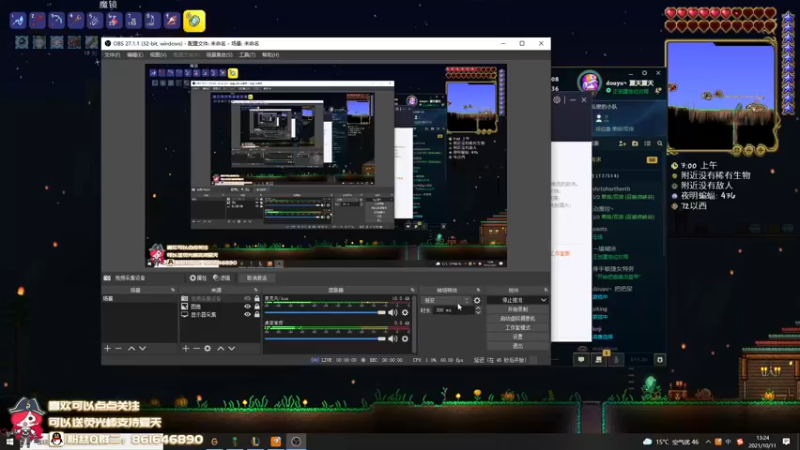Open the missions icon with the notification badge
This screenshot has width=800, height=450.
(599, 359)
